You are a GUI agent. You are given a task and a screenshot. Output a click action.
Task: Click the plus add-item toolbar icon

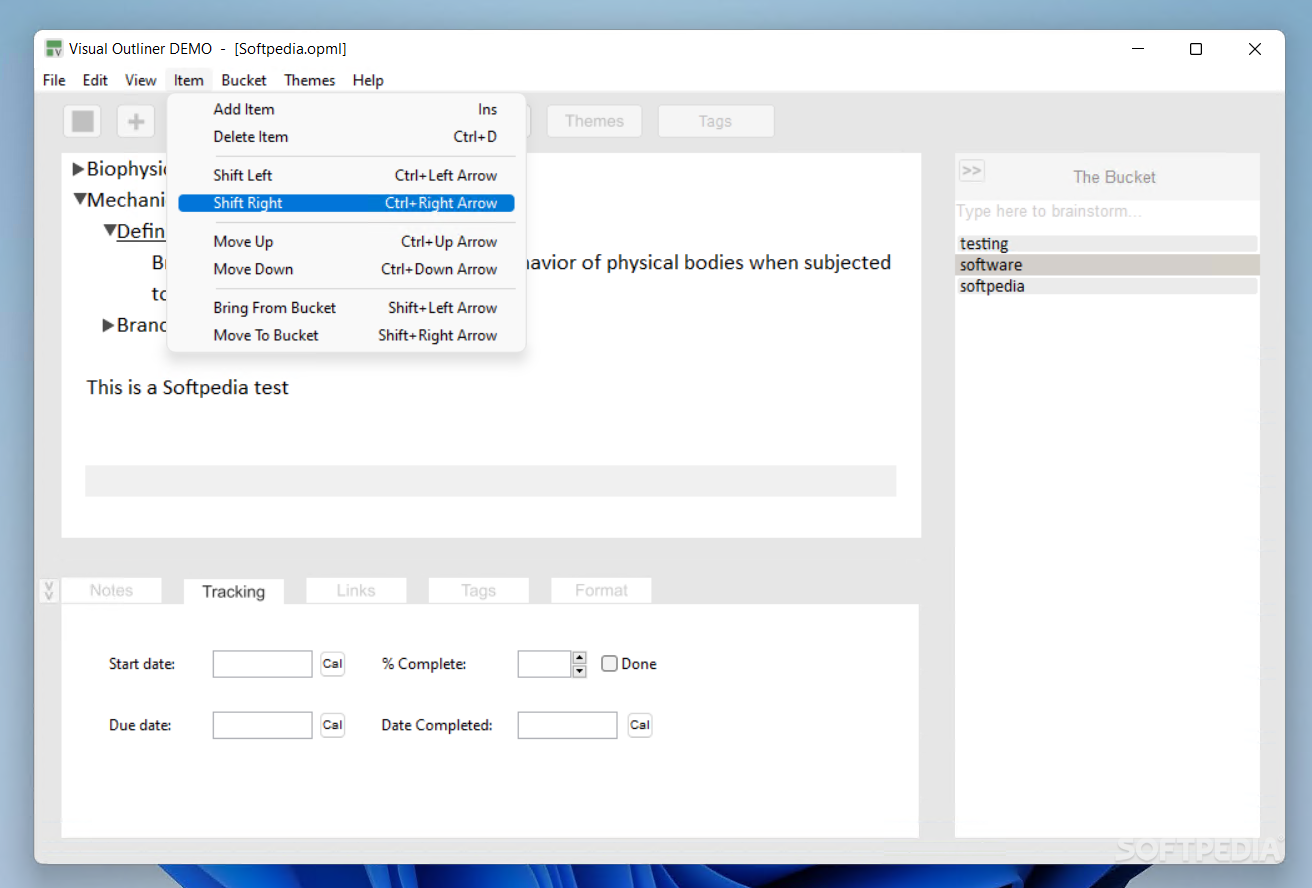(x=136, y=121)
